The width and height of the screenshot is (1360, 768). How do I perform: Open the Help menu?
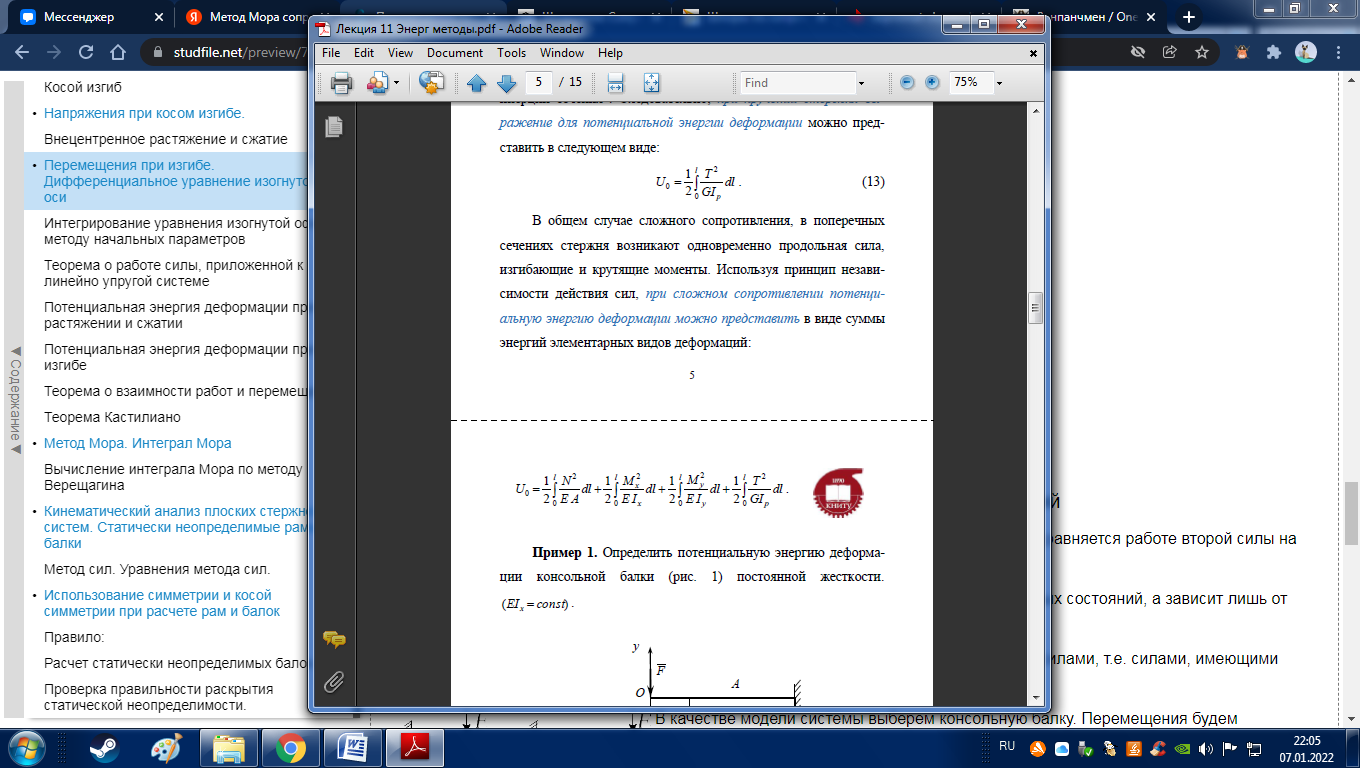(x=610, y=53)
